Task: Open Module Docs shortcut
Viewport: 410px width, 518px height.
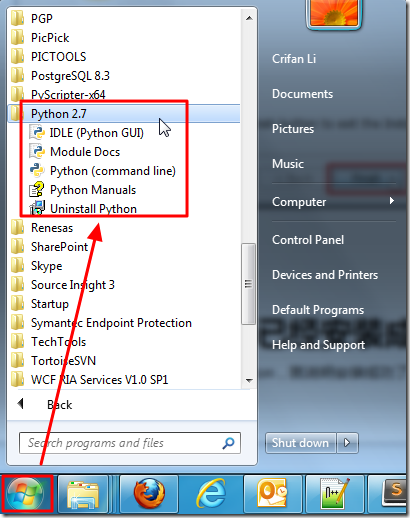Action: pyautogui.click(x=75, y=152)
